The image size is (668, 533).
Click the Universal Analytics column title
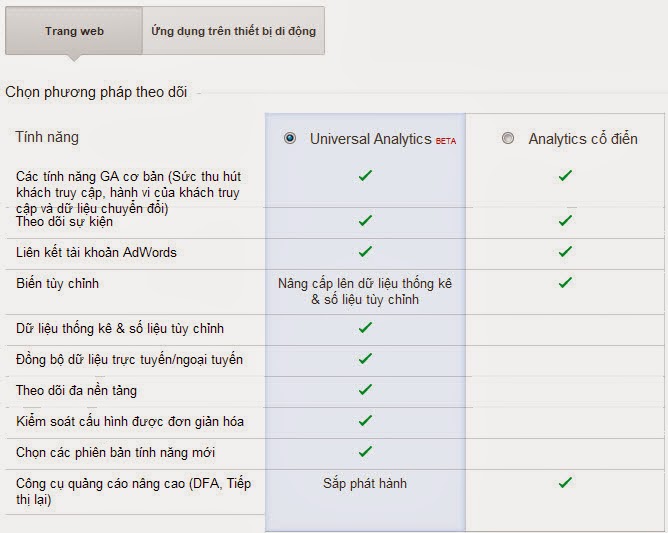pos(371,139)
